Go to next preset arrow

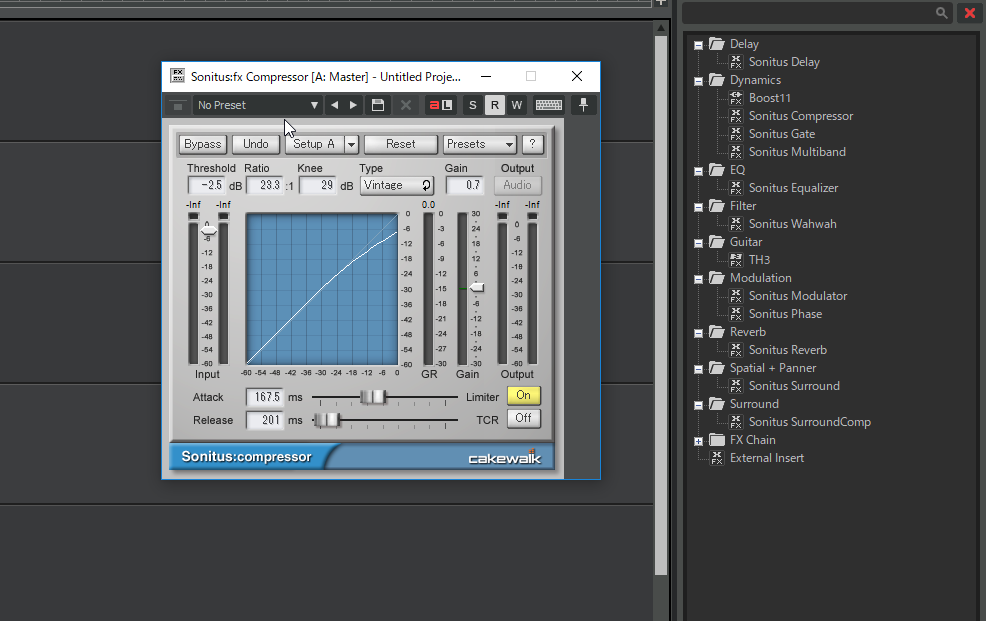point(353,105)
